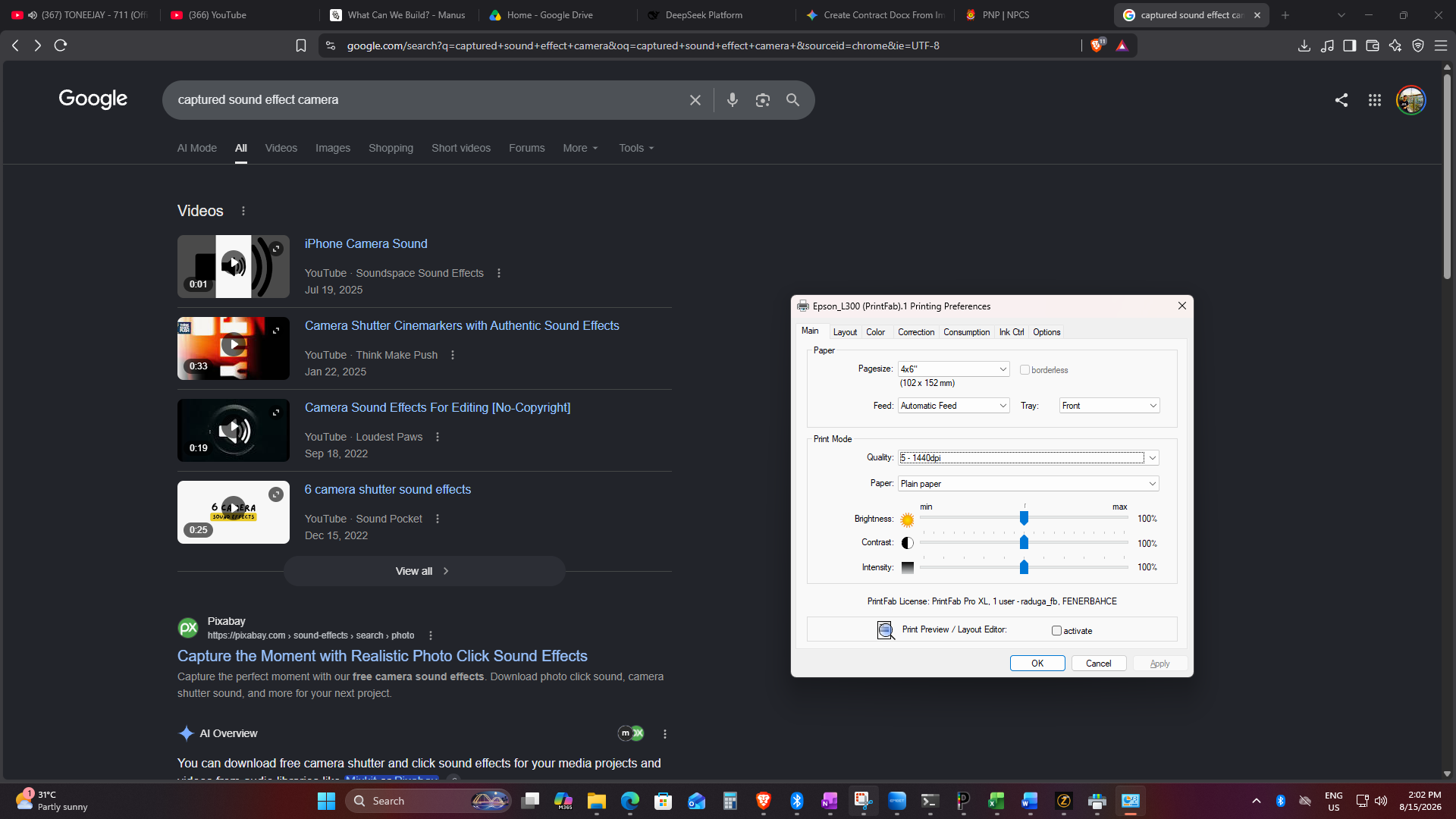1456x819 pixels.
Task: Play Camera Sound Effects For Editing thumbnail
Action: [x=234, y=430]
